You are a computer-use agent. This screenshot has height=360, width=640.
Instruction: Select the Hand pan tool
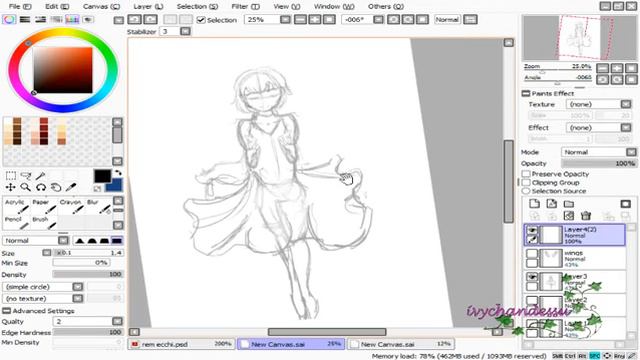pyautogui.click(x=56, y=187)
